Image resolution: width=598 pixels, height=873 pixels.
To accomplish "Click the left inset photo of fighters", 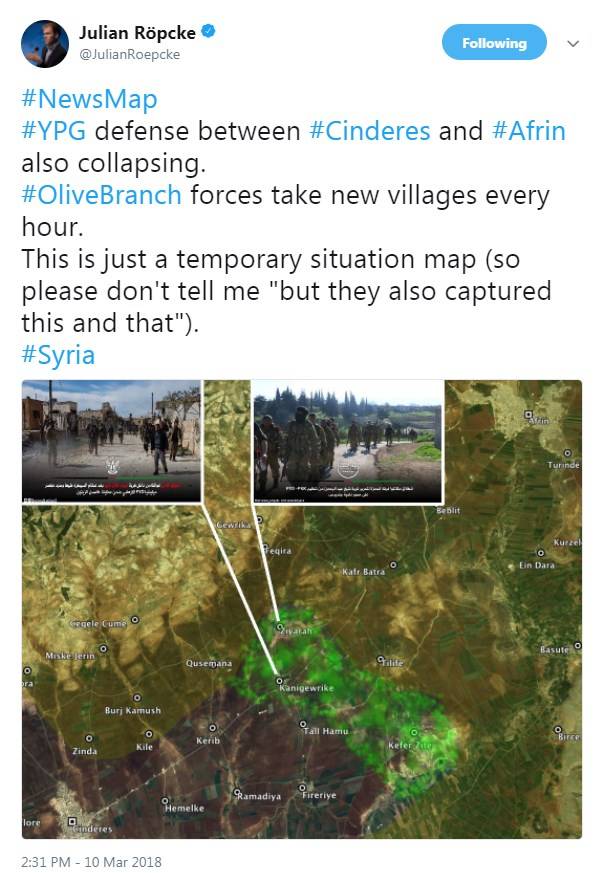I will (x=111, y=442).
